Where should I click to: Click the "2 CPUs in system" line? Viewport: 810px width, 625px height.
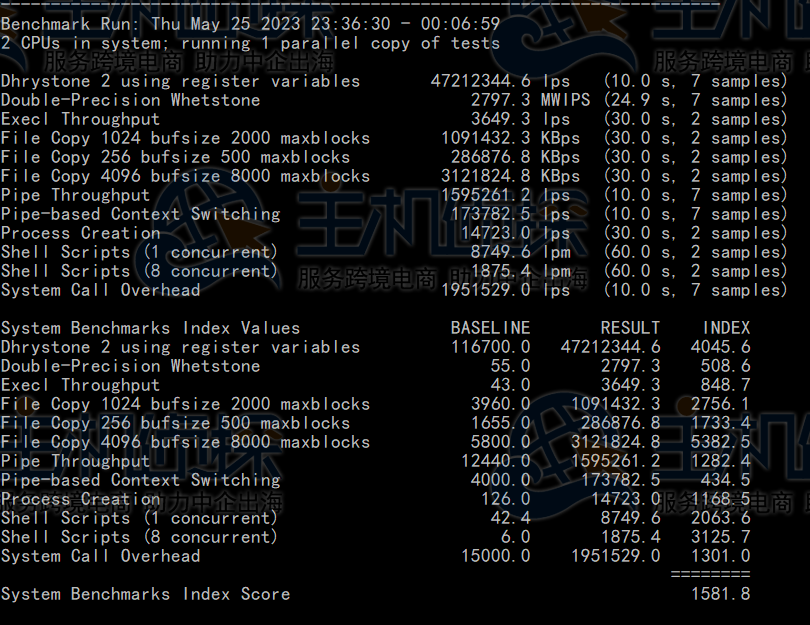click(250, 43)
